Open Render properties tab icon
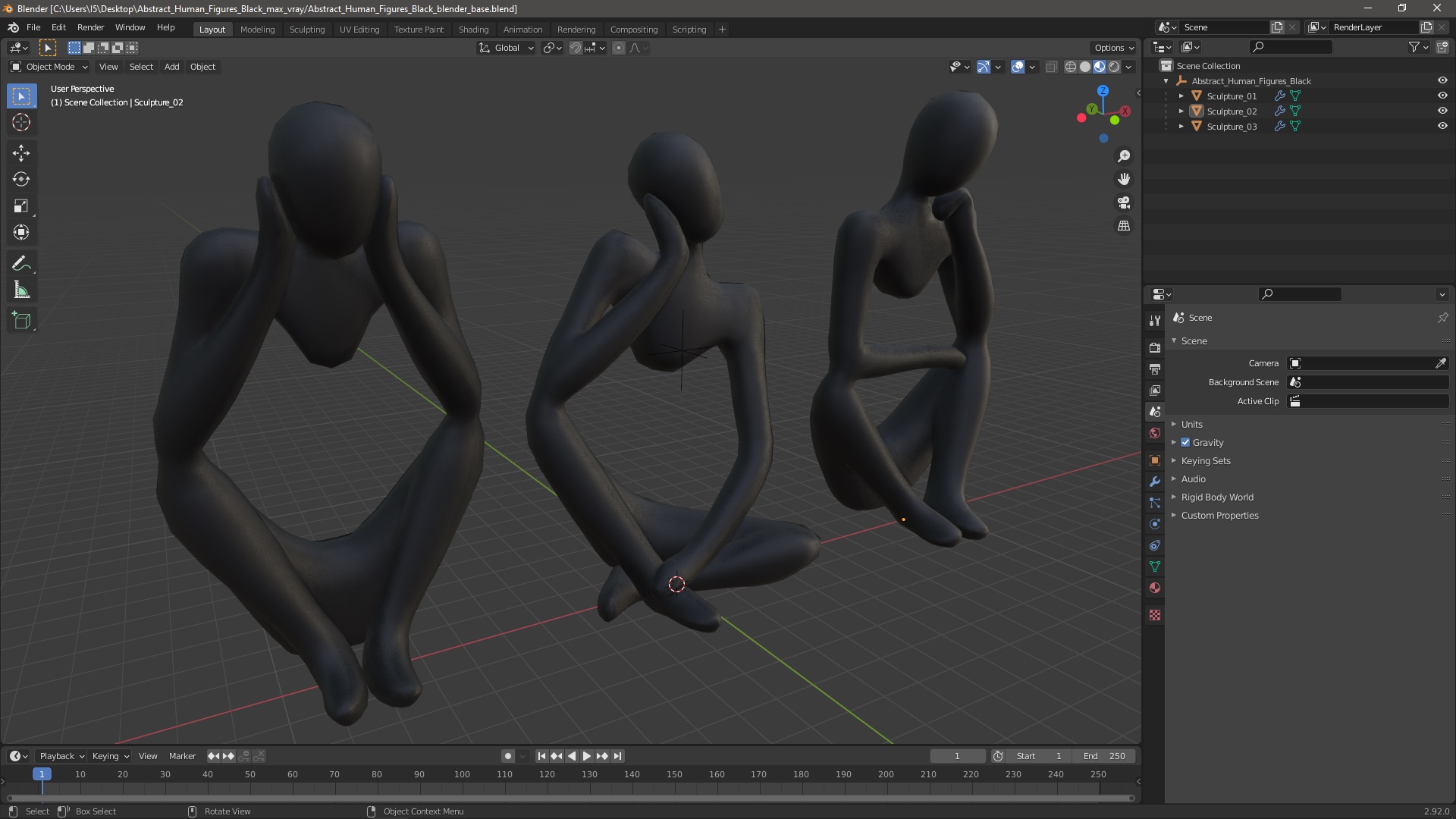The height and width of the screenshot is (819, 1456). 1155,348
